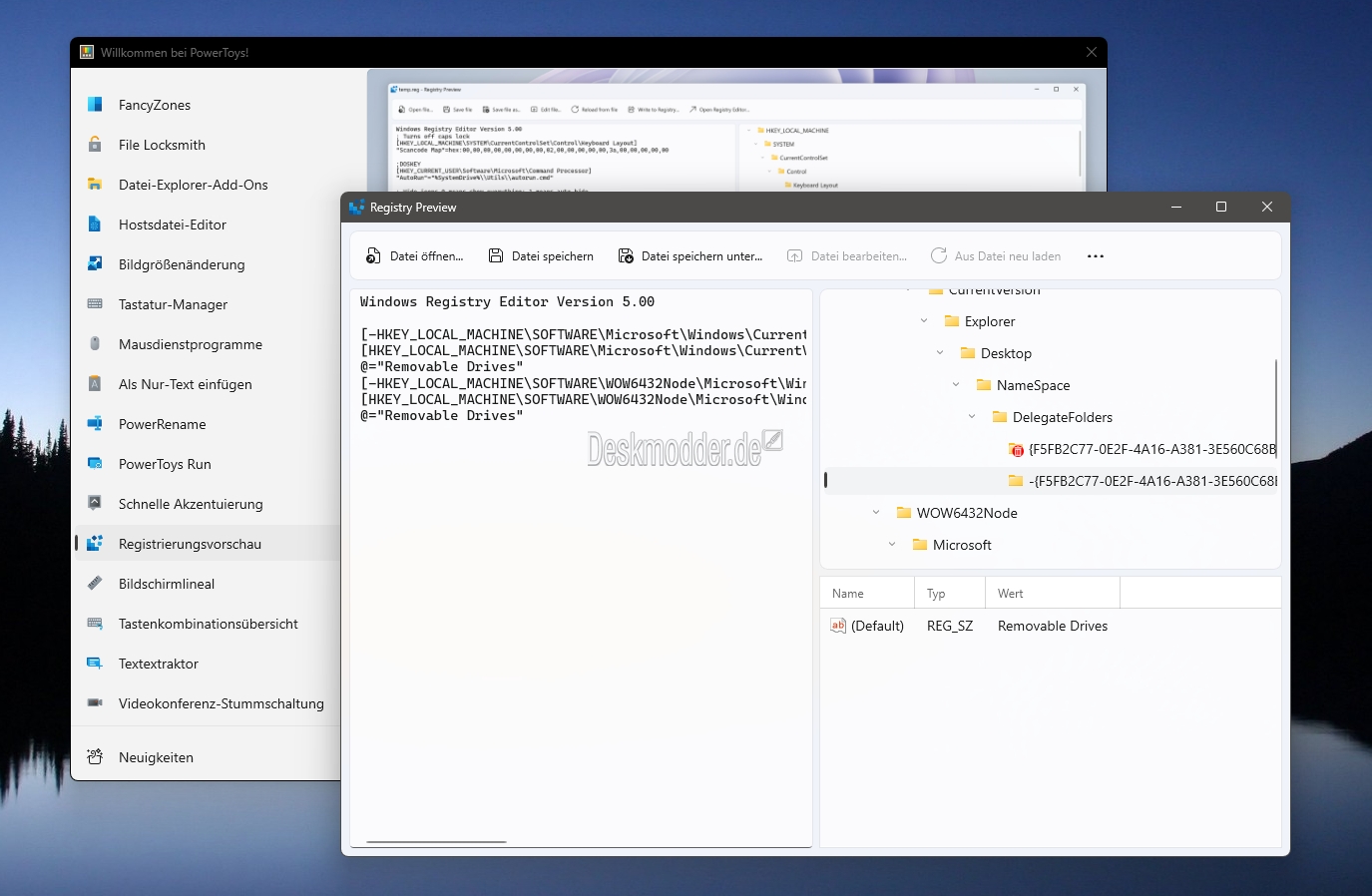This screenshot has width=1372, height=896.
Task: Collapse the DelegateFolders tree node
Action: (972, 417)
